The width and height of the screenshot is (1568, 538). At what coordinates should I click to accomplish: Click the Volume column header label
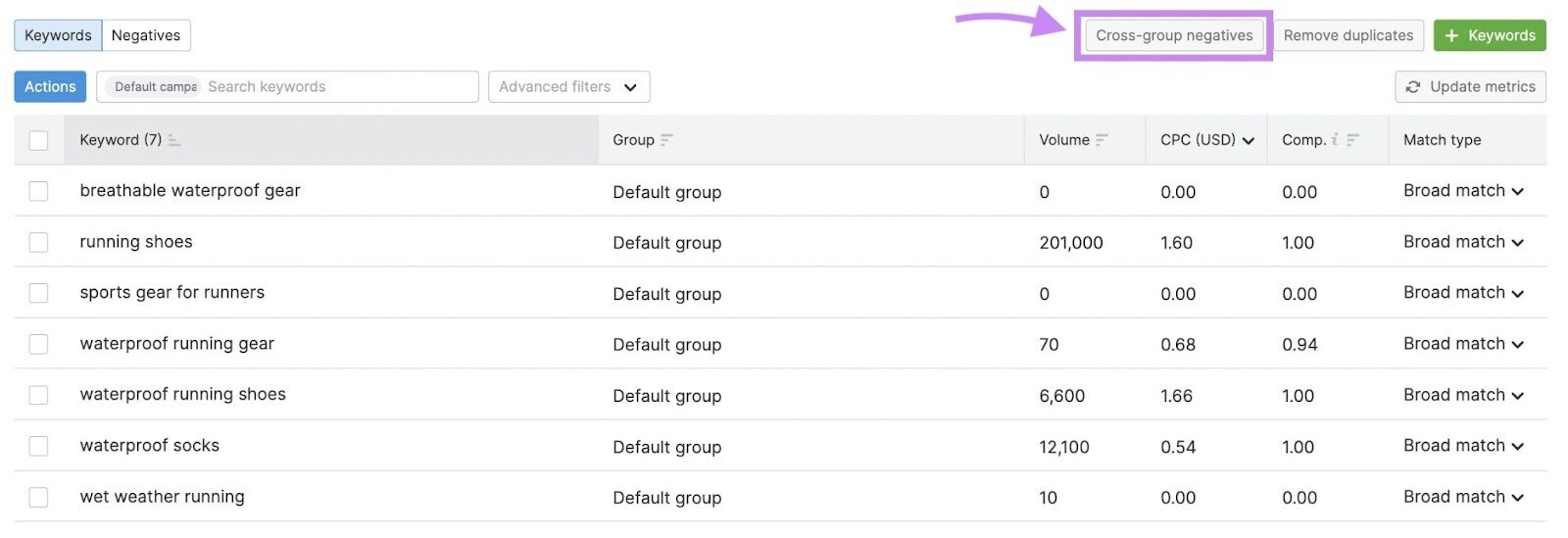click(1064, 140)
